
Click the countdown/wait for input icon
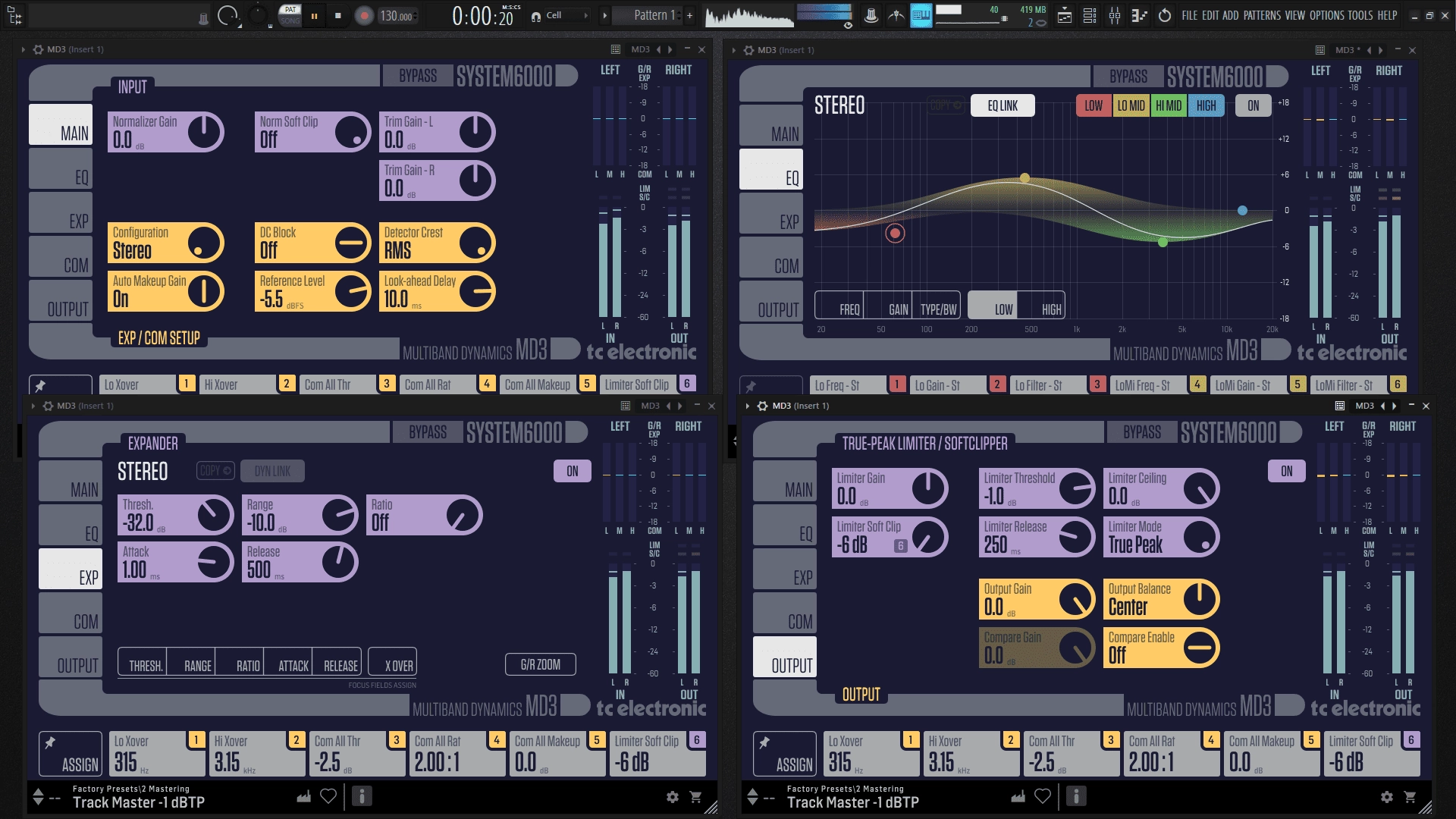click(896, 15)
